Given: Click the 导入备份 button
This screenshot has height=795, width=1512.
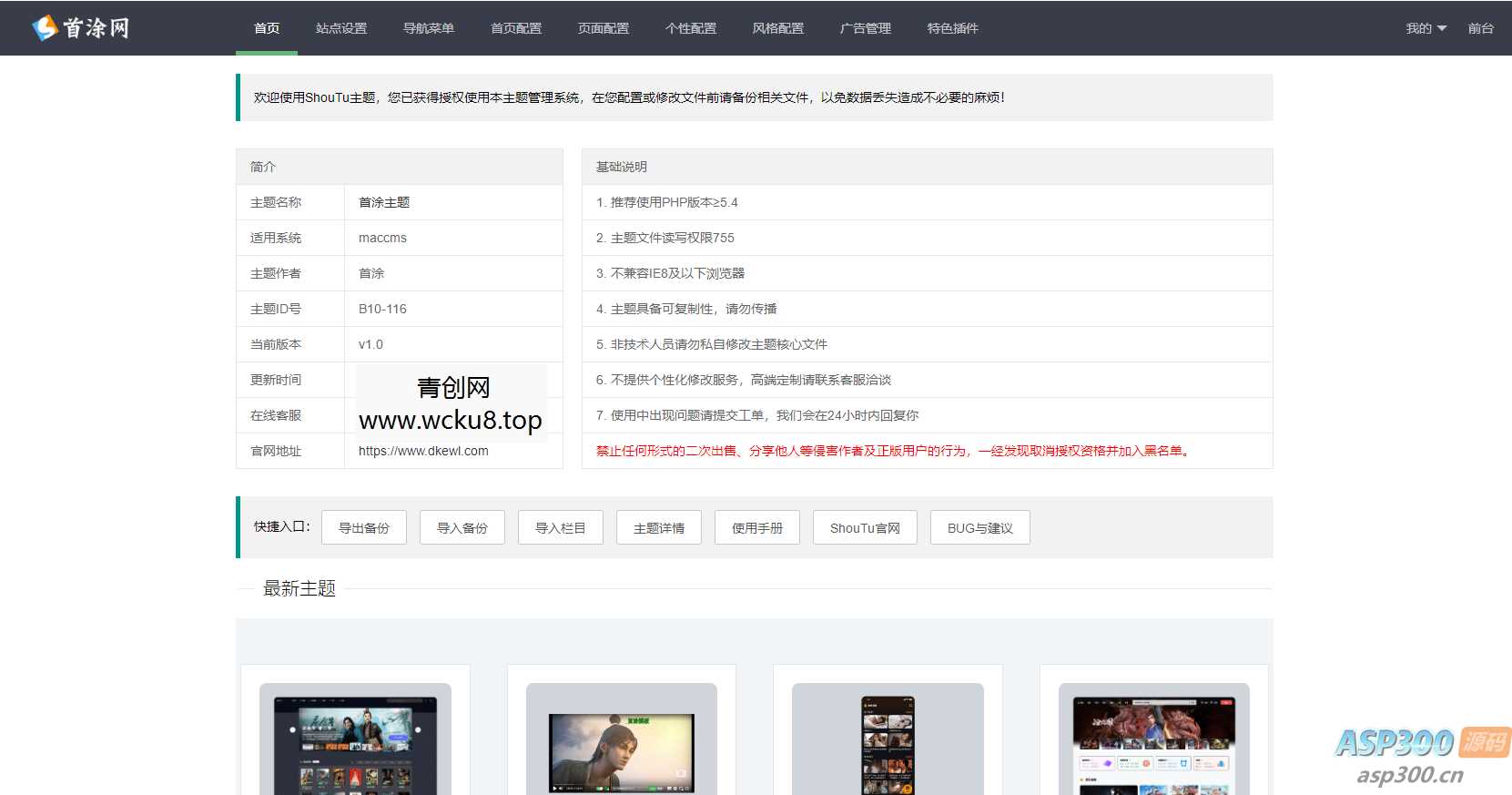Looking at the screenshot, I should 462,527.
